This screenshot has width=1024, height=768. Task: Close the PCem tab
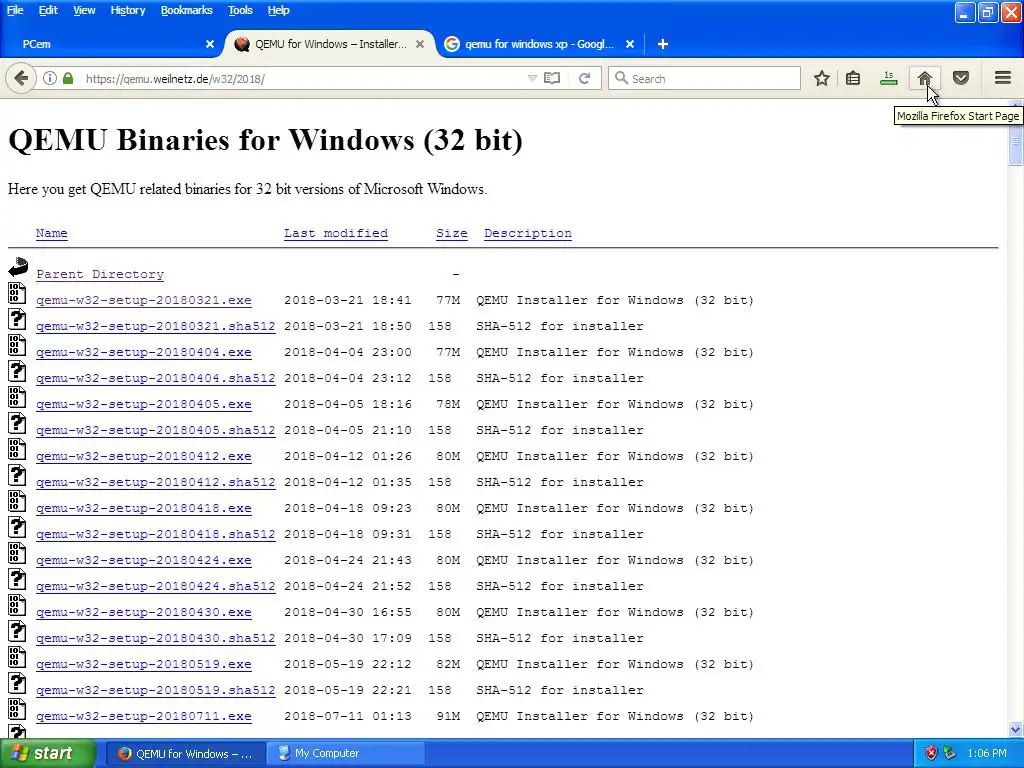click(x=210, y=44)
